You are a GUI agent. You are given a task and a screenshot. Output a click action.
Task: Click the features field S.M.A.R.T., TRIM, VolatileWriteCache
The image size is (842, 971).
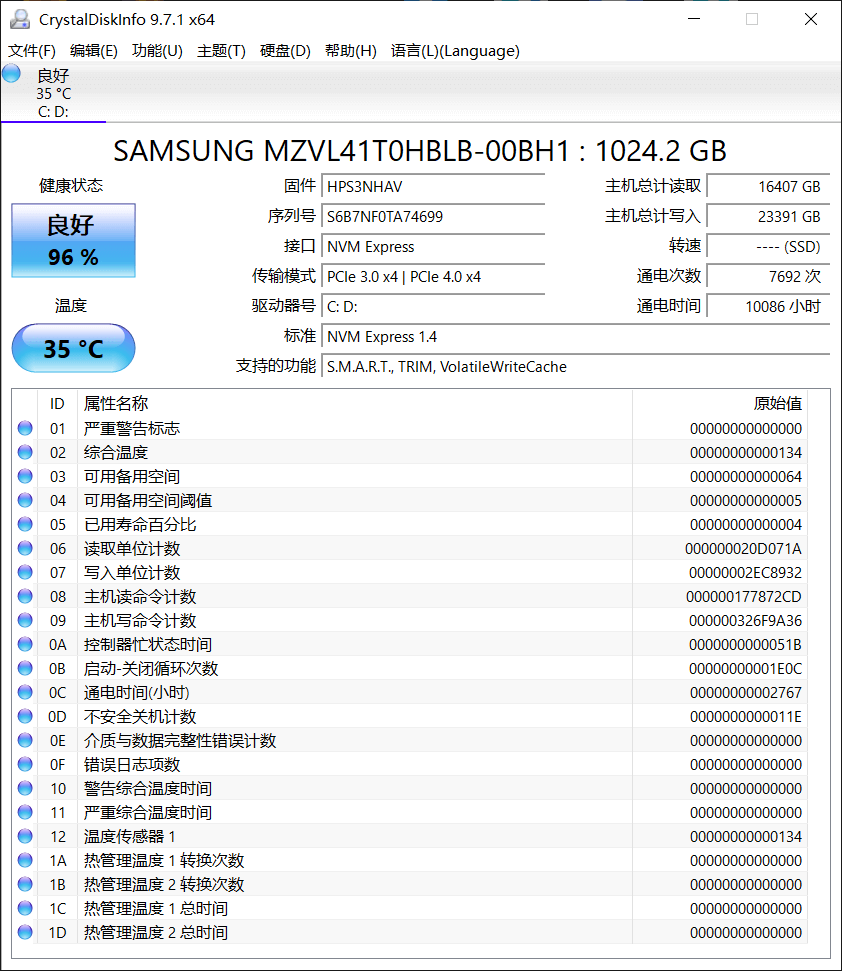(576, 367)
